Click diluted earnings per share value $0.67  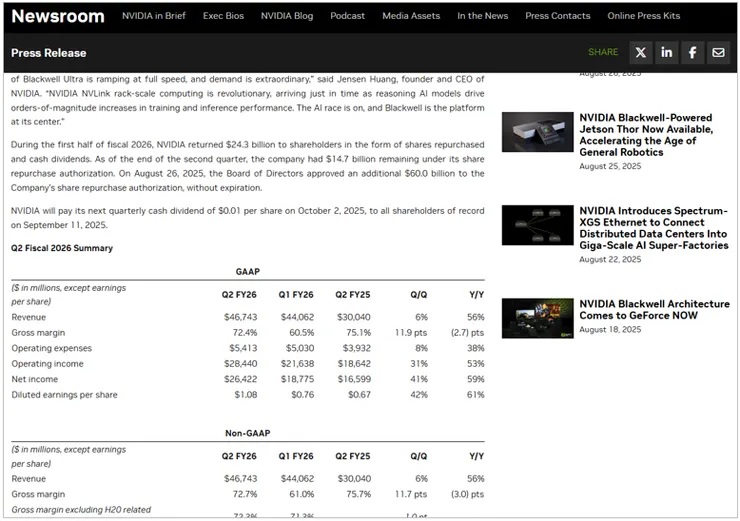coord(359,395)
